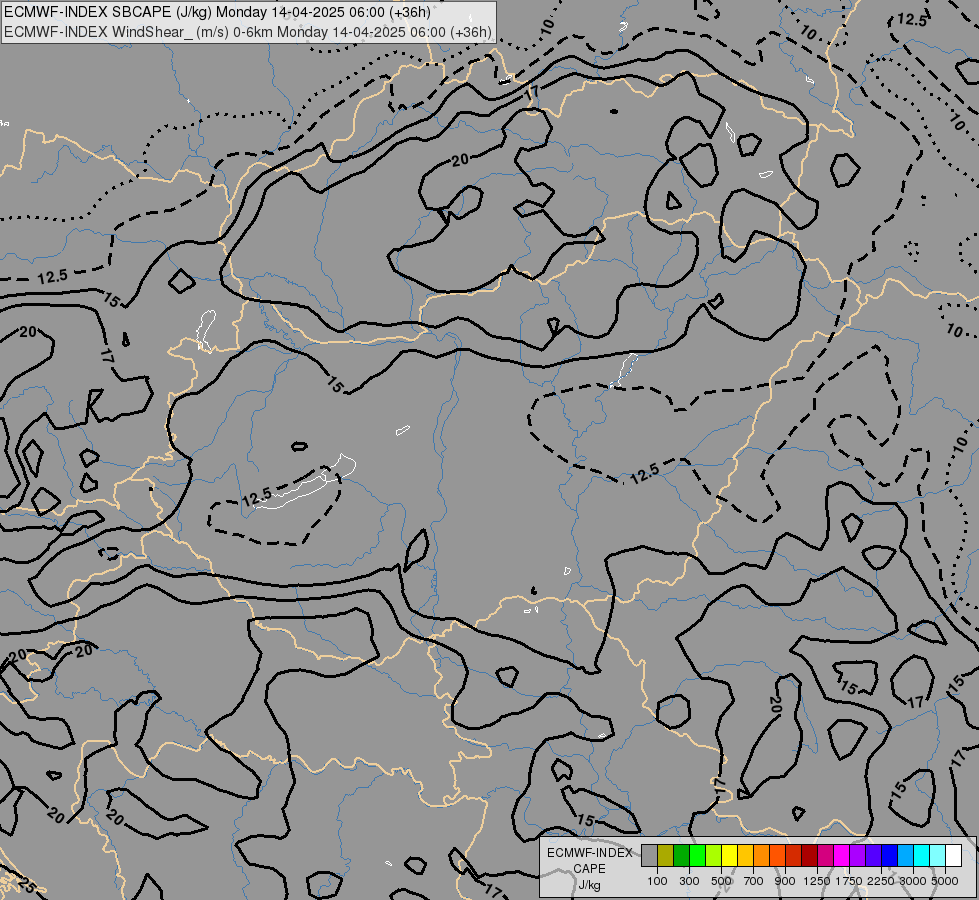Click the '2250' legend tick label
Viewport: 979px width, 900px height.
(x=881, y=881)
